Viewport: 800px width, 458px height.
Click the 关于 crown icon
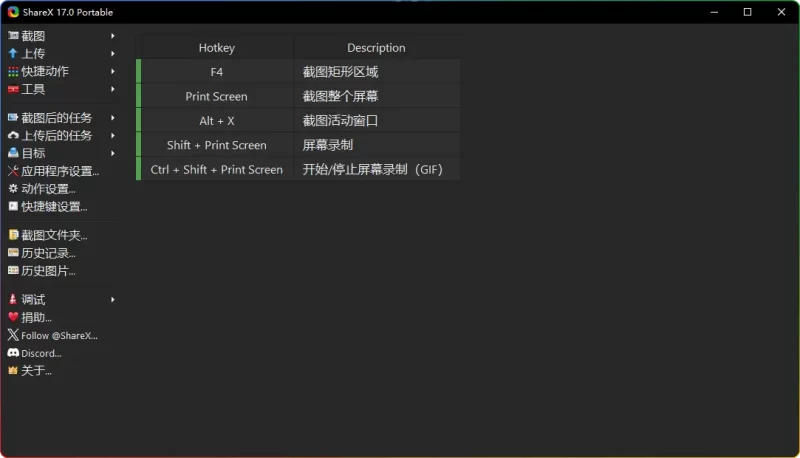(x=13, y=371)
